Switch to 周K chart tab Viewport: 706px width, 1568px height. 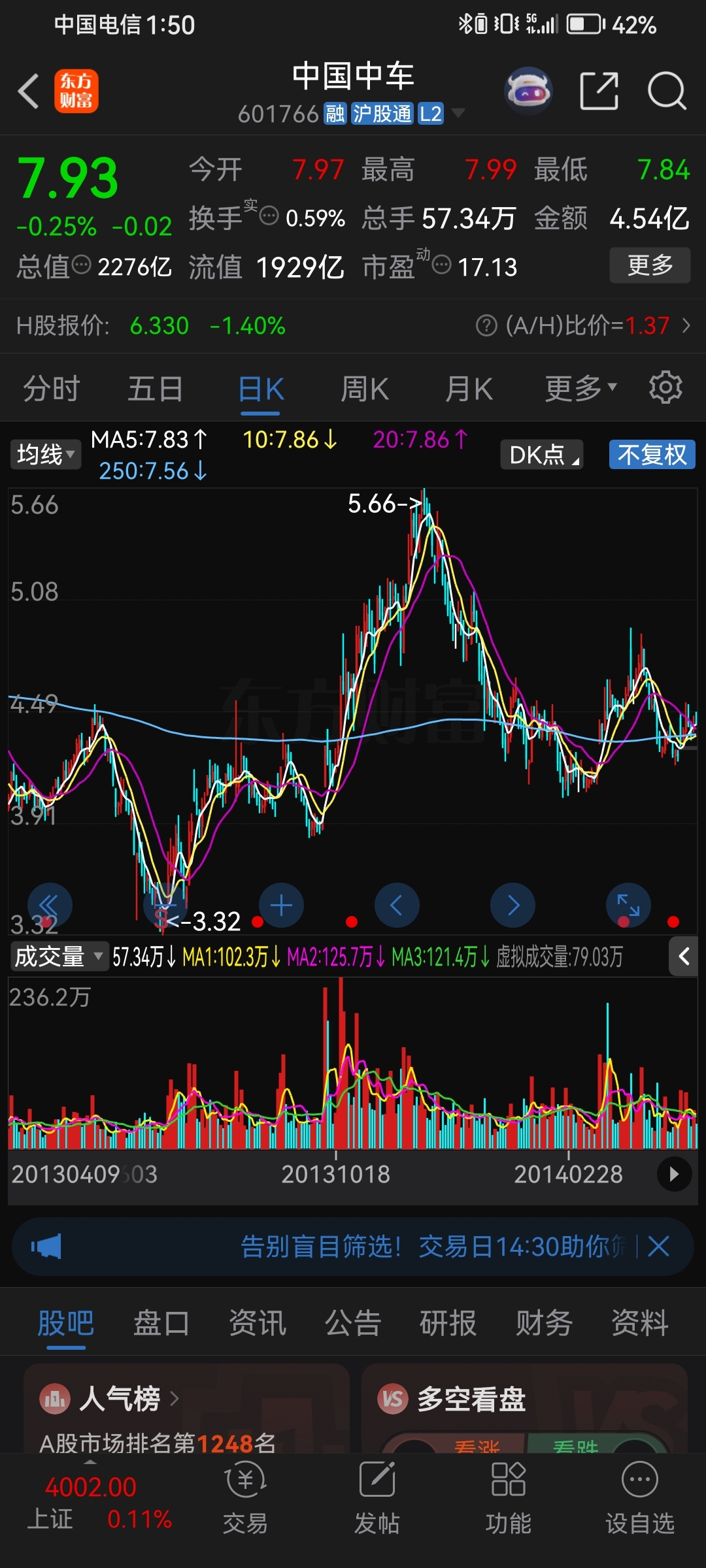tap(365, 389)
